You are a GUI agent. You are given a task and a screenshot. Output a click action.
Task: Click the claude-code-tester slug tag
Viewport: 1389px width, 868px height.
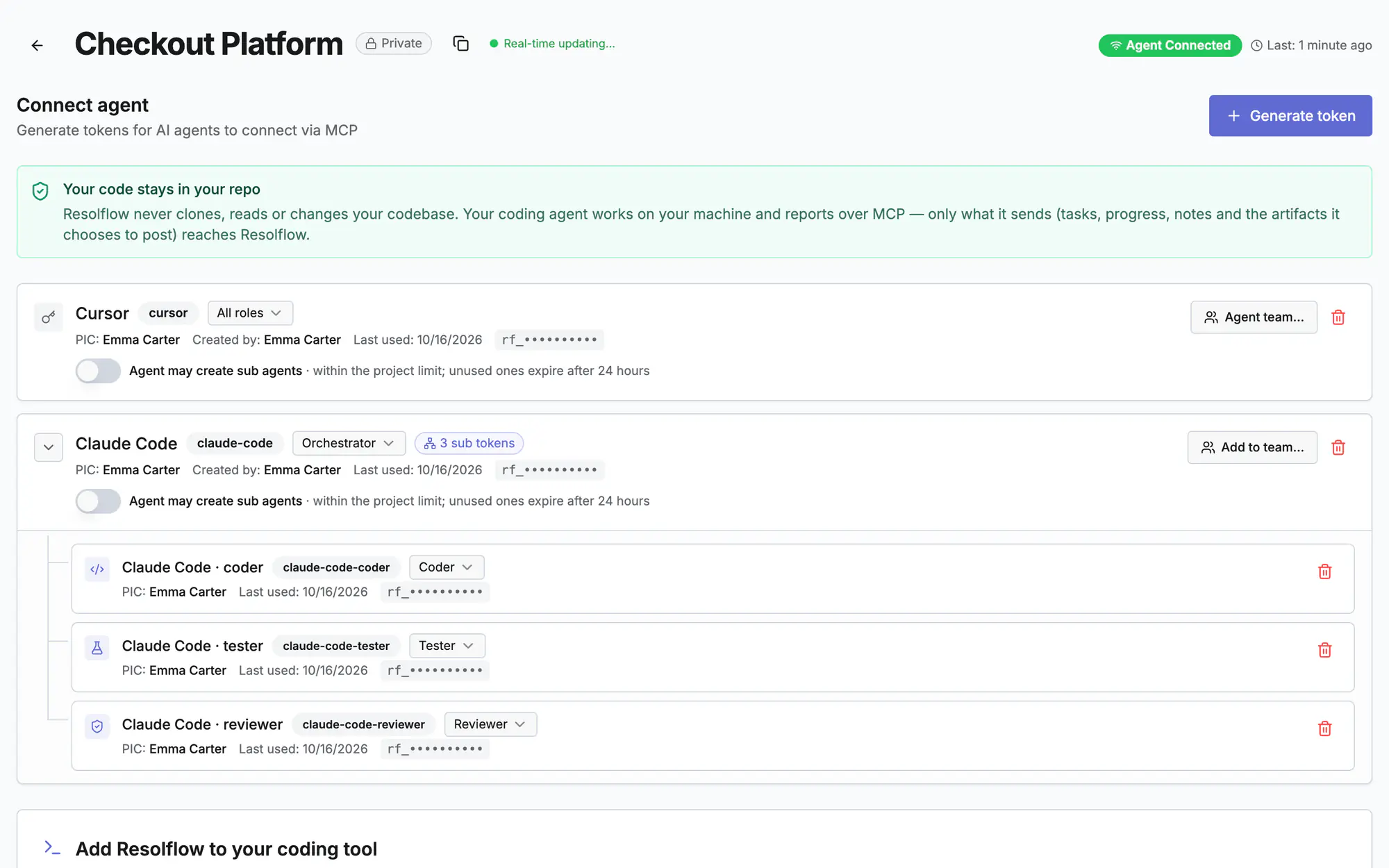pos(336,646)
